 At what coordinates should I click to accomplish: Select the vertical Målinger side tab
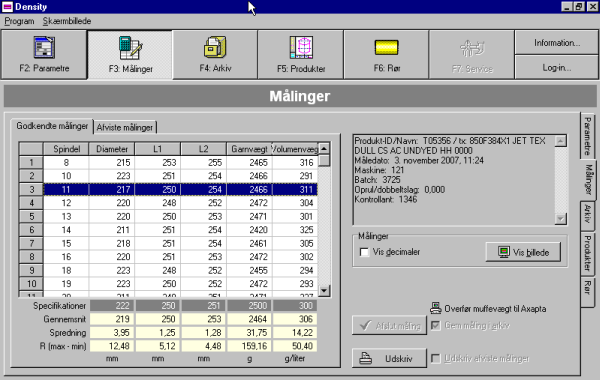tap(588, 179)
